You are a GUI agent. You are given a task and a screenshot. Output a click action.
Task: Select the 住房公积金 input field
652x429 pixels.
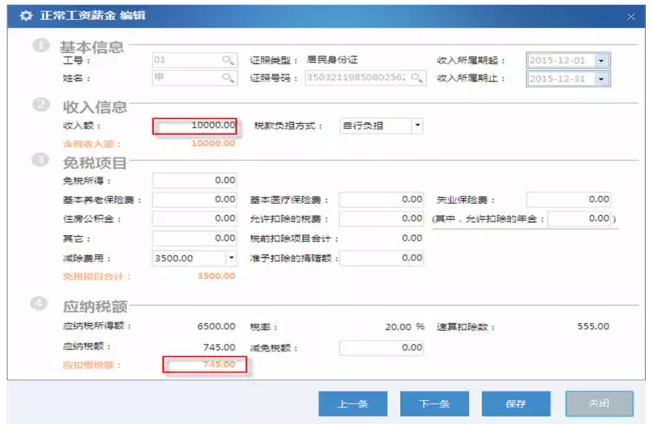(195, 219)
